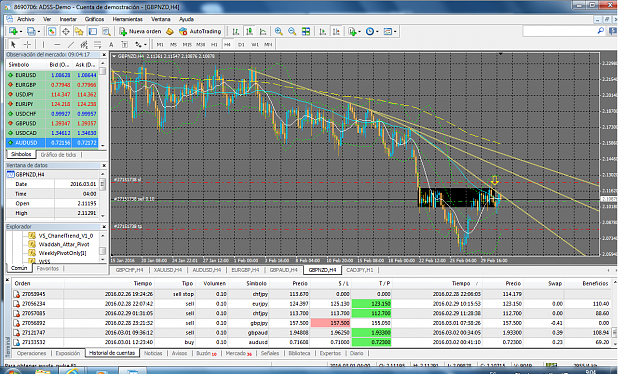Select order 27056234 in account history
The width and height of the screenshot is (625, 374).
pyautogui.click(x=312, y=304)
